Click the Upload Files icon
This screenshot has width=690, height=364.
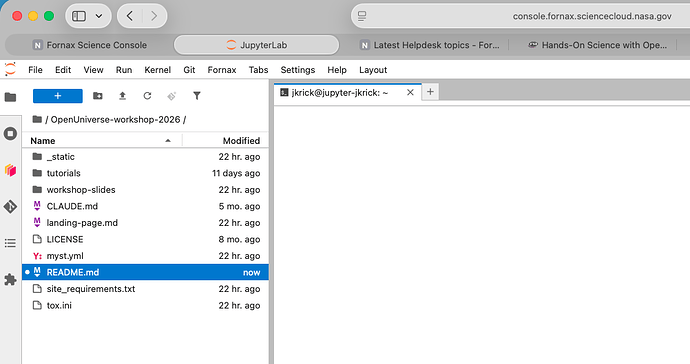[x=122, y=96]
